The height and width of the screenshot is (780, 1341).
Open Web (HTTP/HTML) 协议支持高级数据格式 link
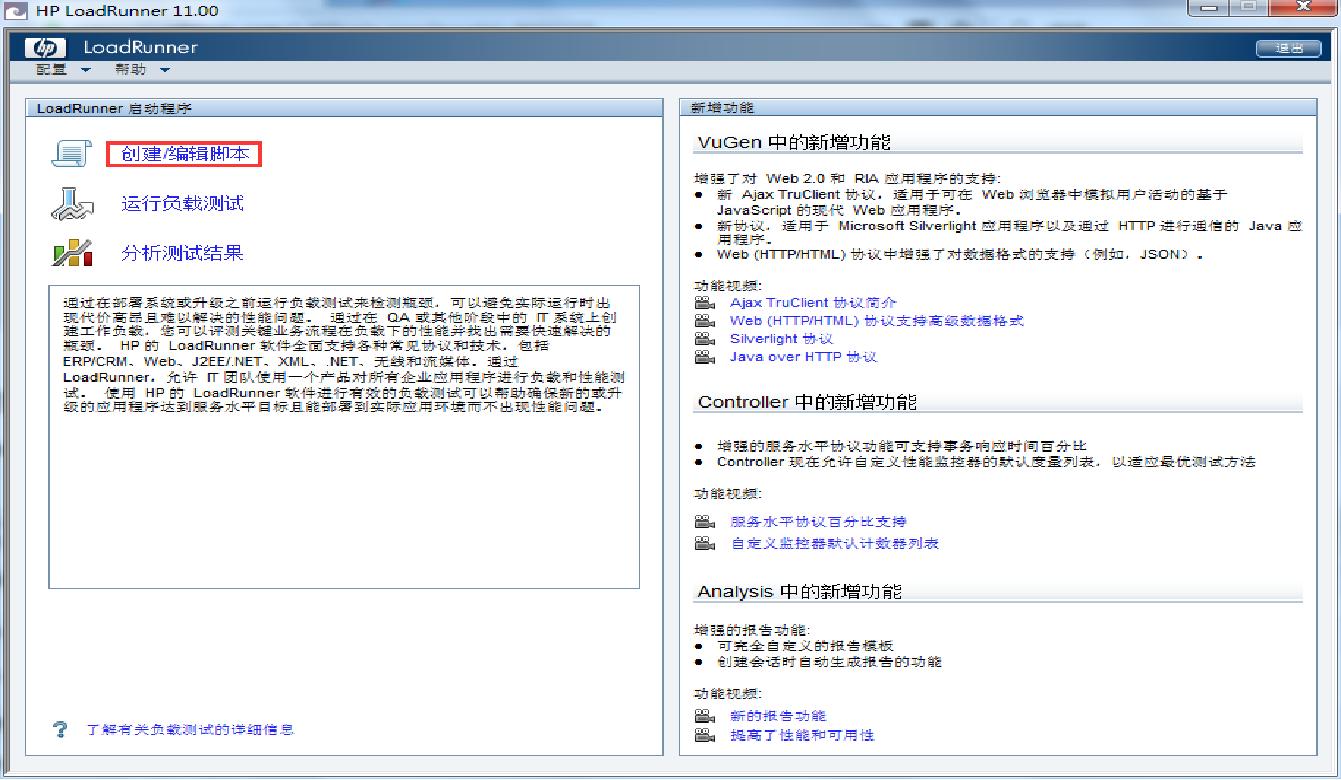877,321
